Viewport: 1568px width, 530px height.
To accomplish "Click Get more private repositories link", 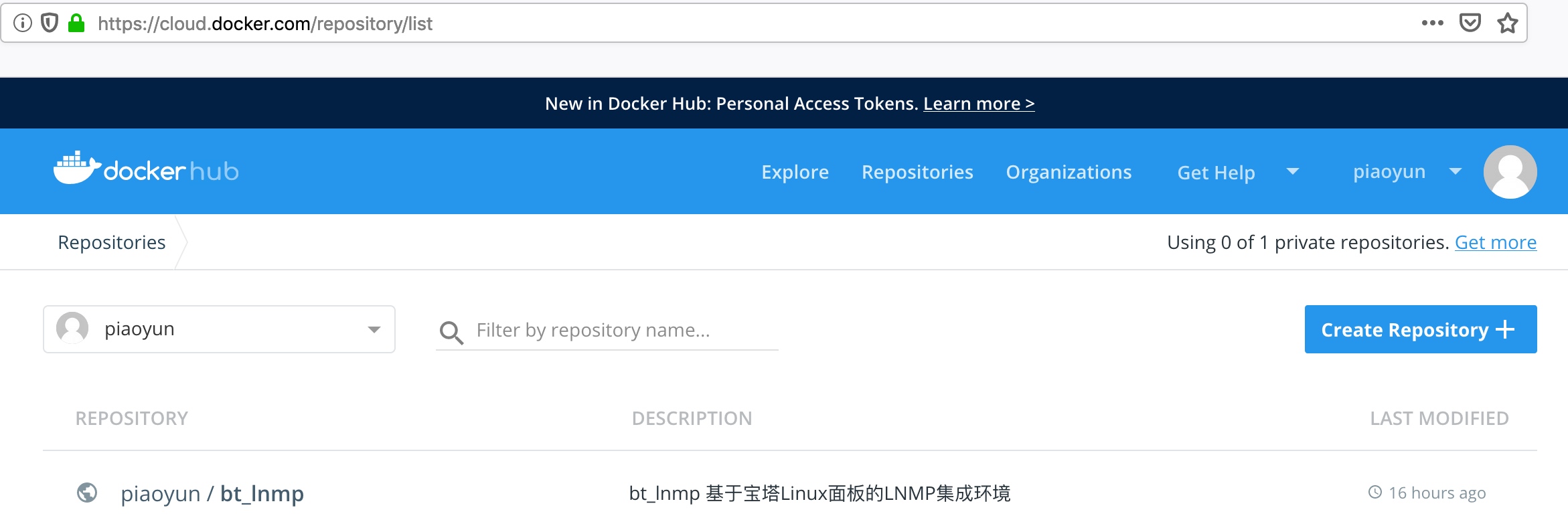I will [1496, 242].
